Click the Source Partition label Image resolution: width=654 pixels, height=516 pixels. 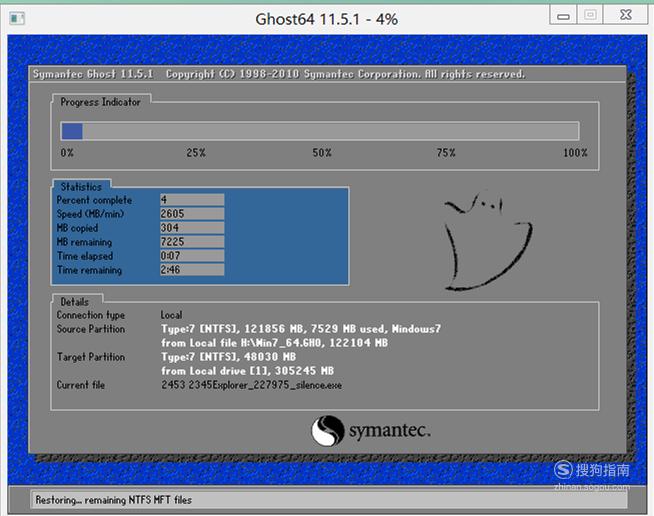point(91,329)
